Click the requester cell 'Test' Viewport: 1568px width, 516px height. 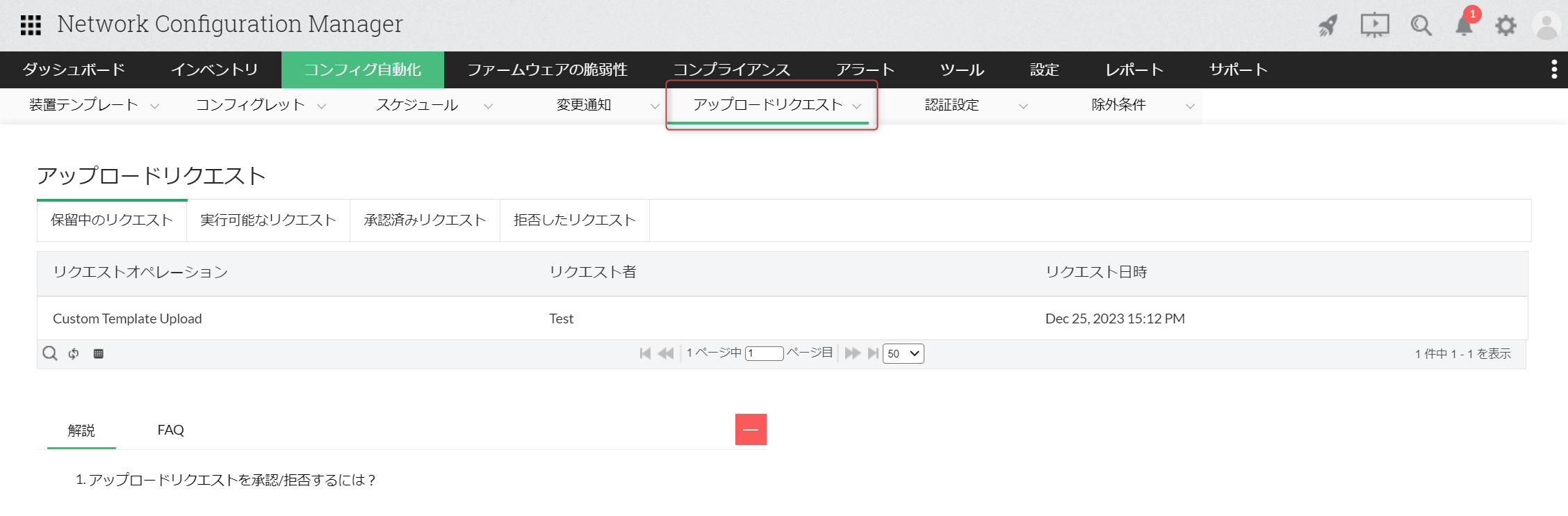(561, 319)
